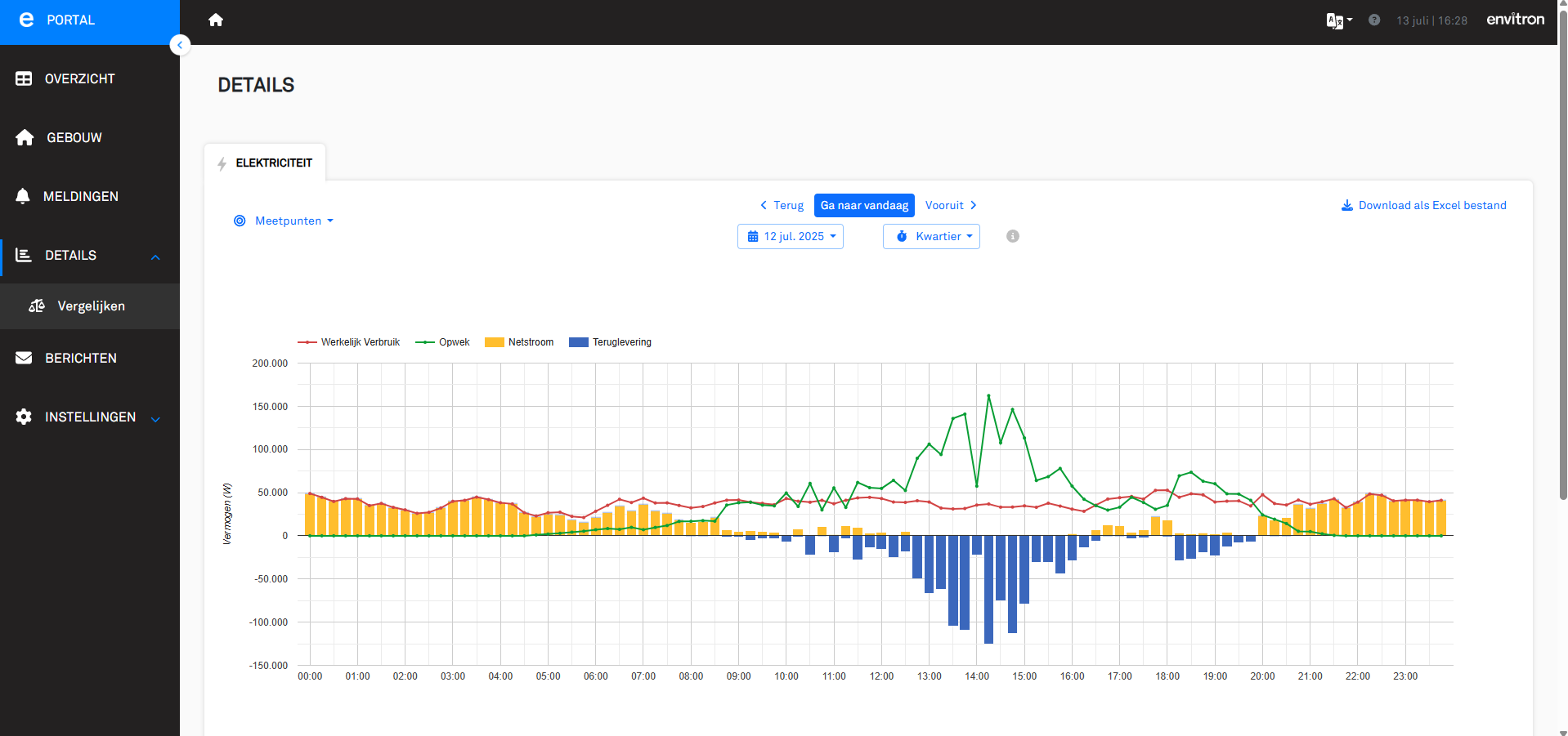This screenshot has height=736, width=1568.
Task: Collapse the sidebar with the arrow button
Action: [x=180, y=45]
